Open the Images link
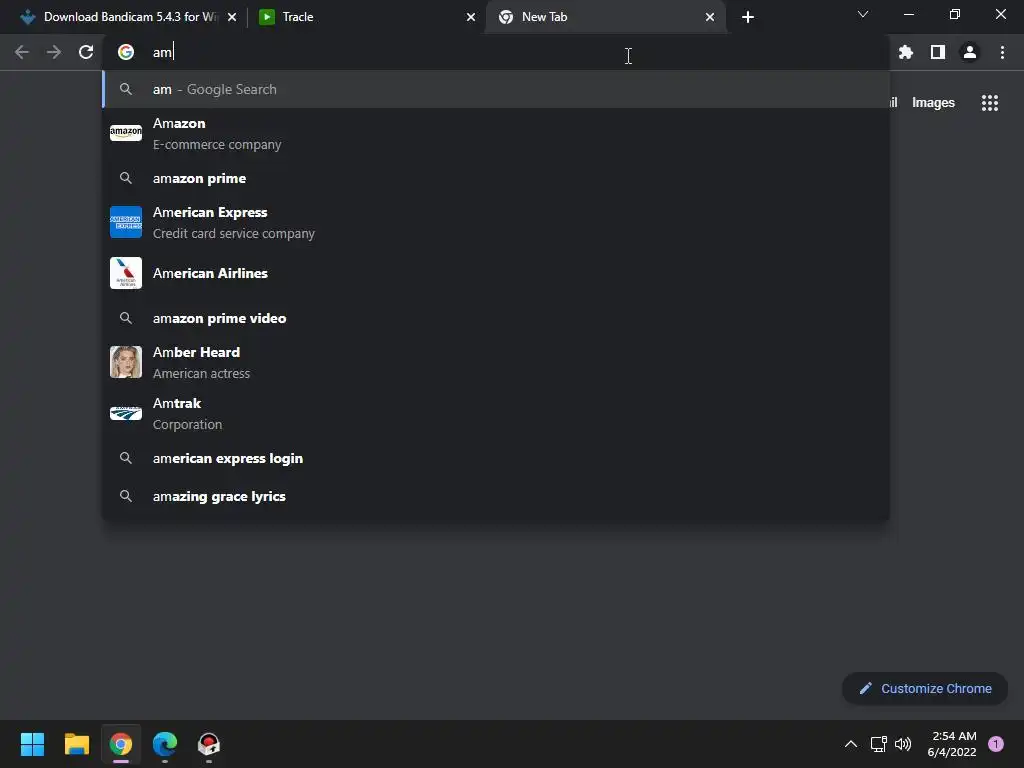Image resolution: width=1024 pixels, height=768 pixels. (x=933, y=103)
